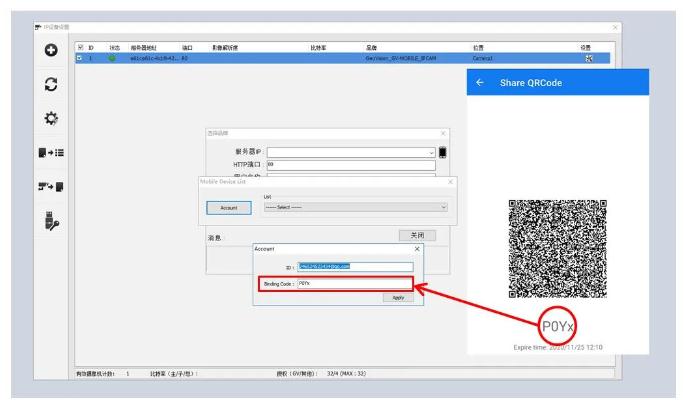Click the settings icon in camera row
This screenshot has width=684, height=413.
pyautogui.click(x=589, y=58)
